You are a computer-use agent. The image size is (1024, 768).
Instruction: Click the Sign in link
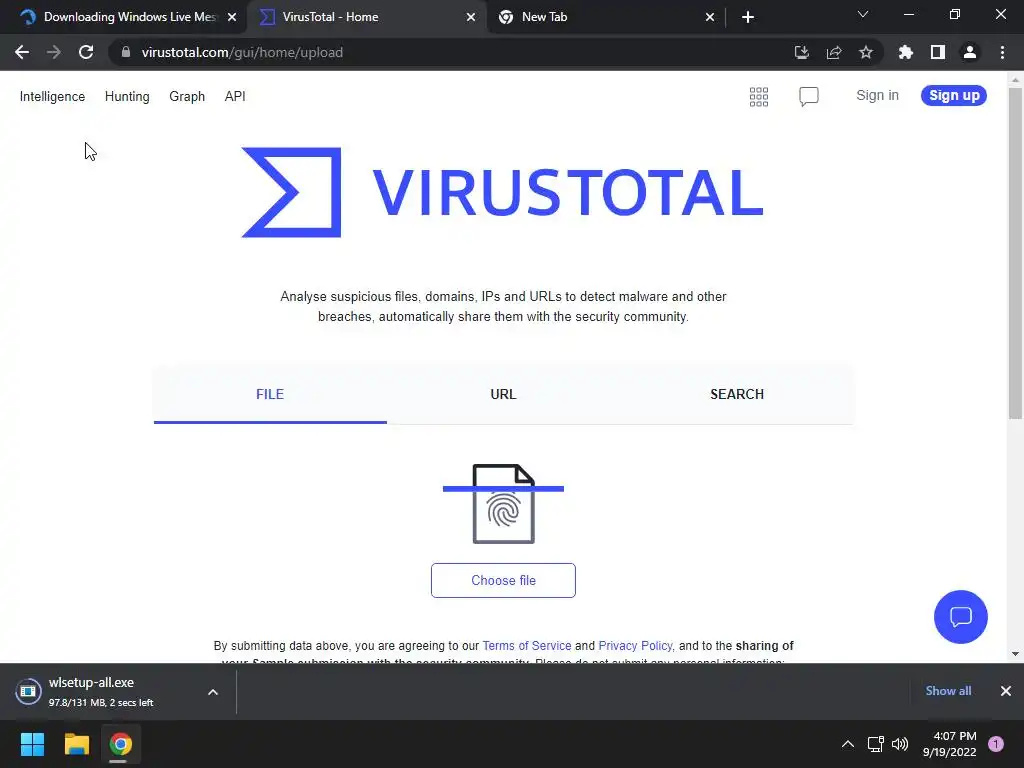[877, 95]
